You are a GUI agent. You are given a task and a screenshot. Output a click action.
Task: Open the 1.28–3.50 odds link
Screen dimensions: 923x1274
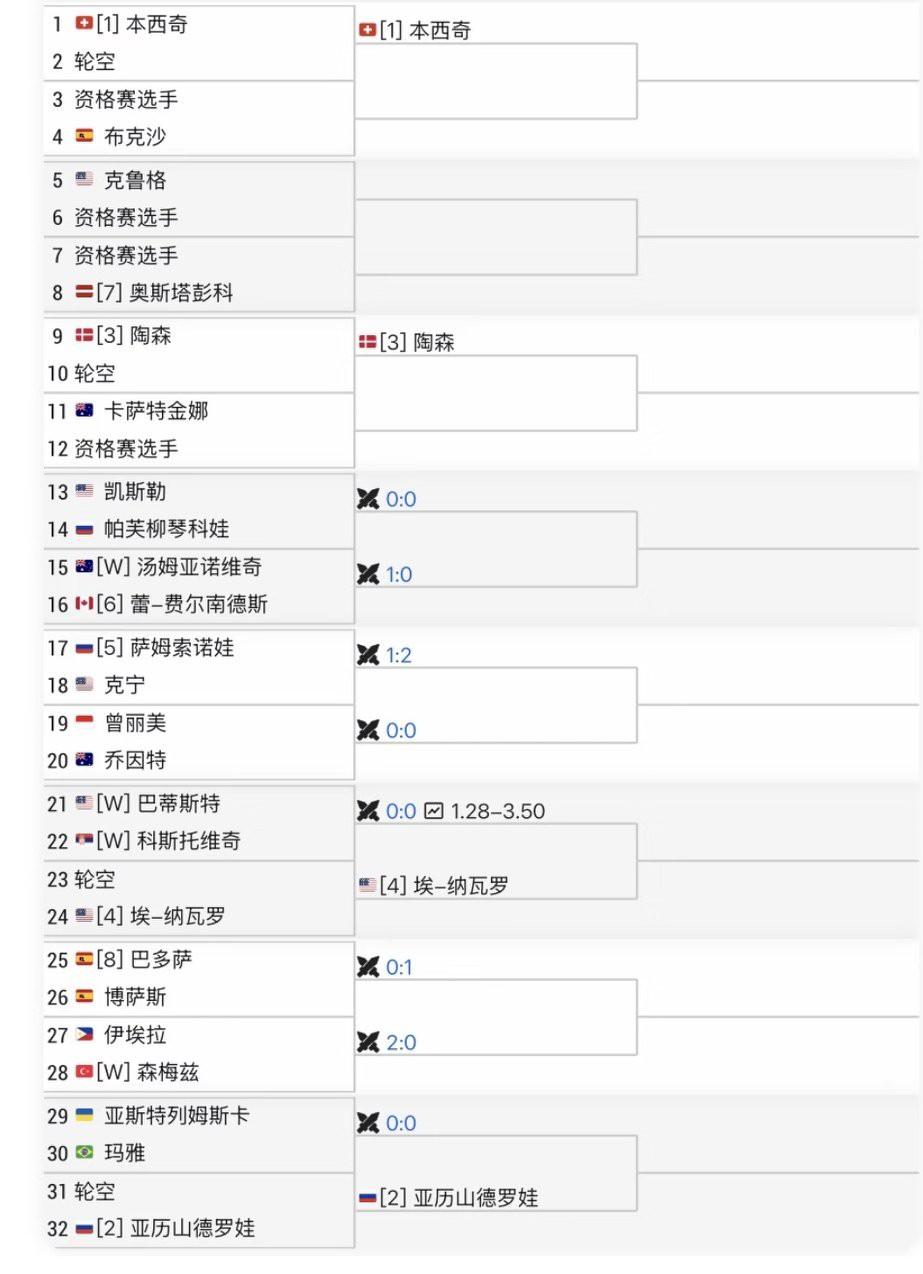(498, 811)
